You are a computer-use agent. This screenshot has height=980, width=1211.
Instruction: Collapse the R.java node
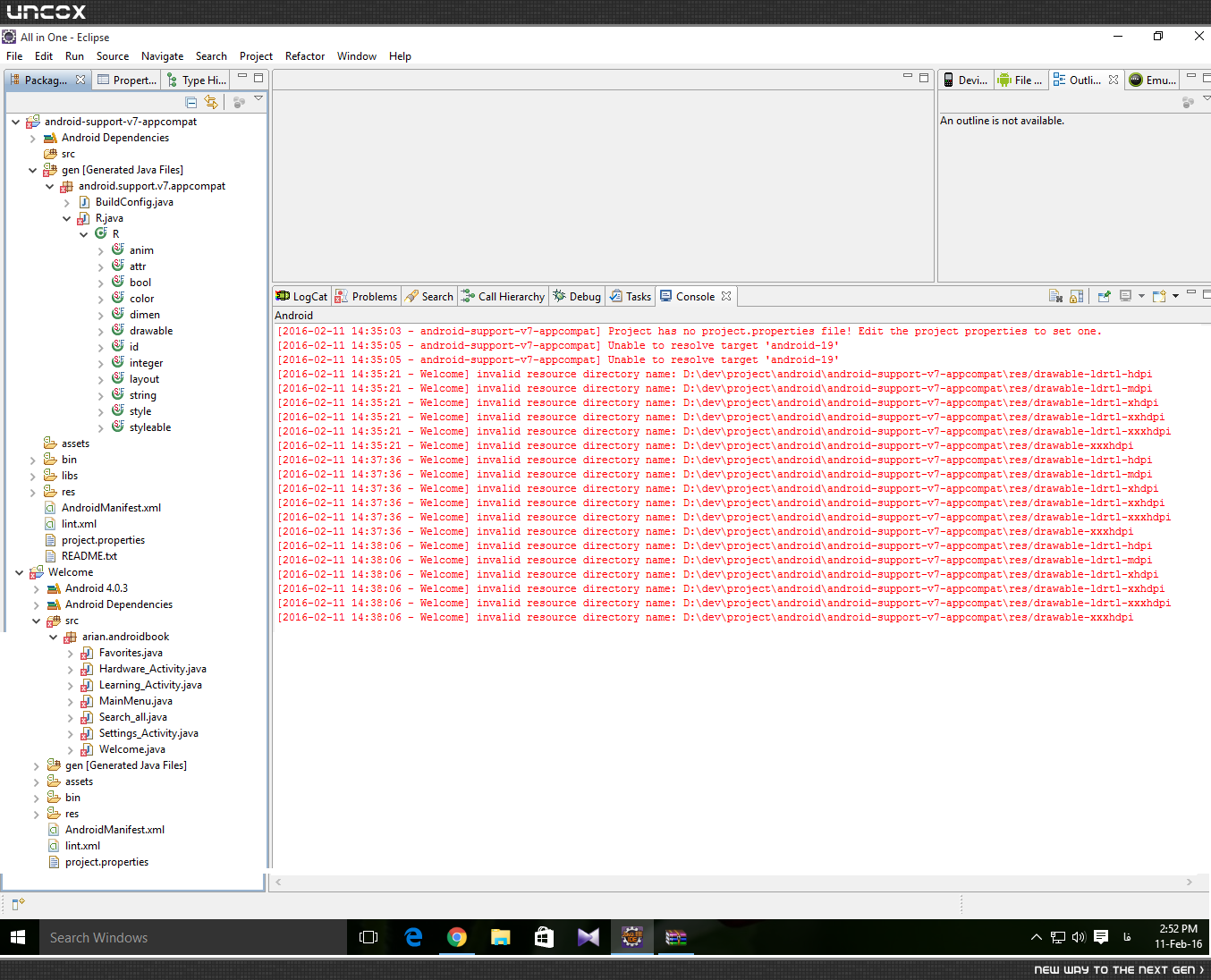pyautogui.click(x=67, y=218)
